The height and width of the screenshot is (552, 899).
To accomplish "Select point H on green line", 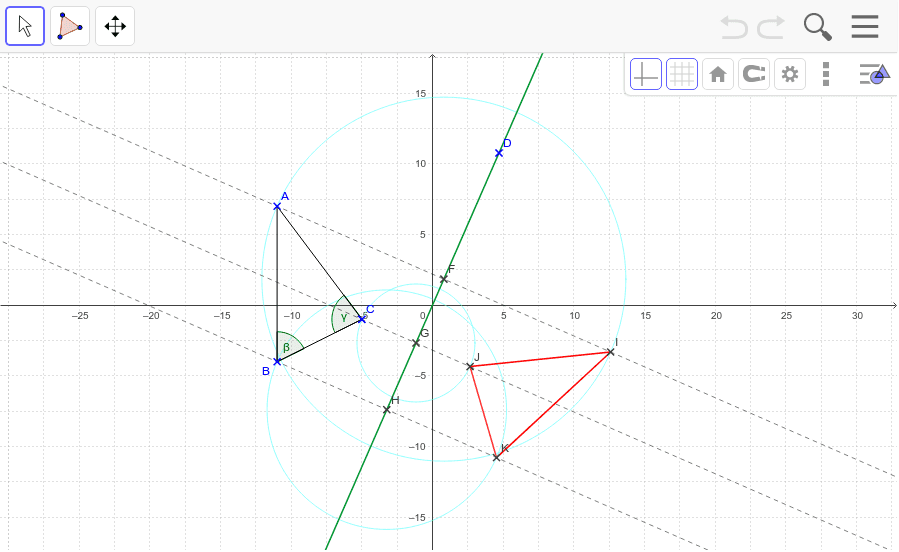I will (387, 410).
